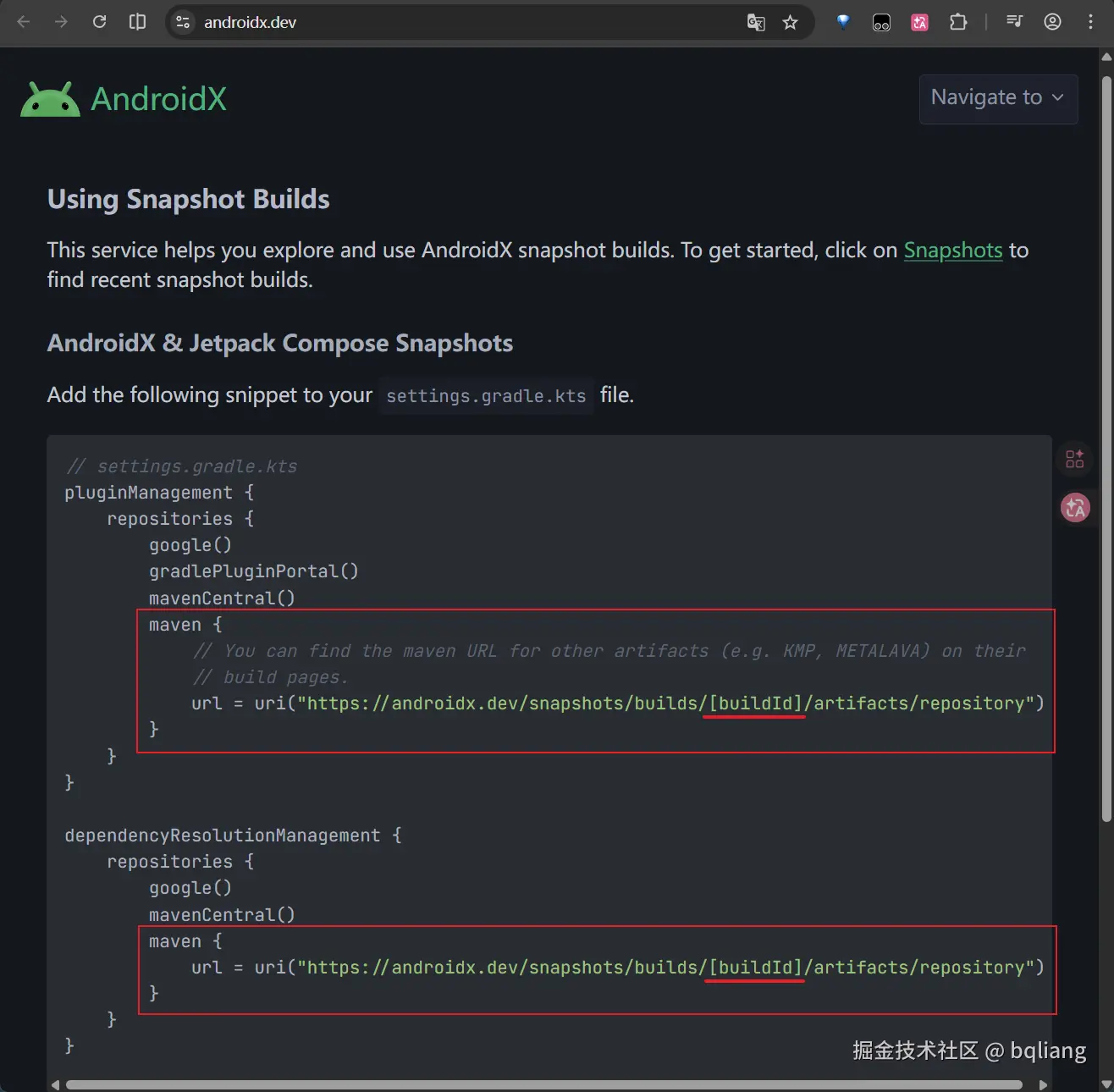Open the Chrome three-dot menu

pos(1092,23)
